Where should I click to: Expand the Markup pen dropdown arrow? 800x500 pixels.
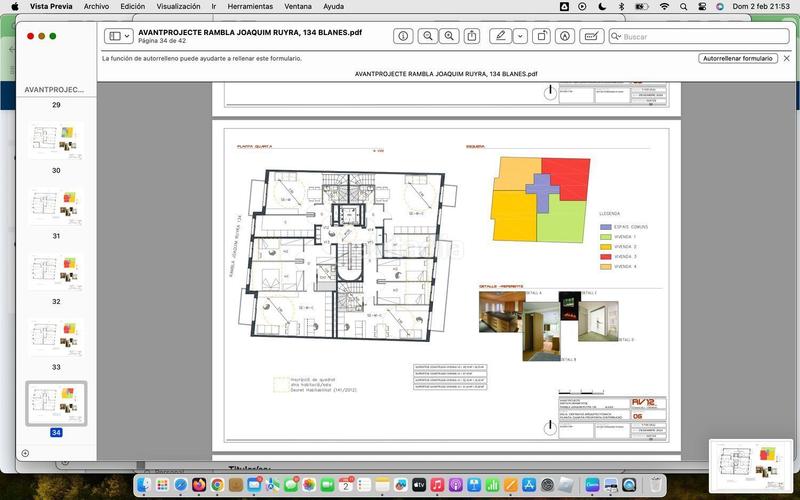click(x=520, y=36)
